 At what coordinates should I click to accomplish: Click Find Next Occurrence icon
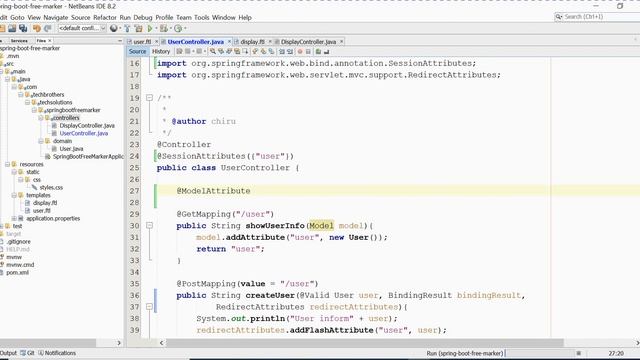point(229,51)
